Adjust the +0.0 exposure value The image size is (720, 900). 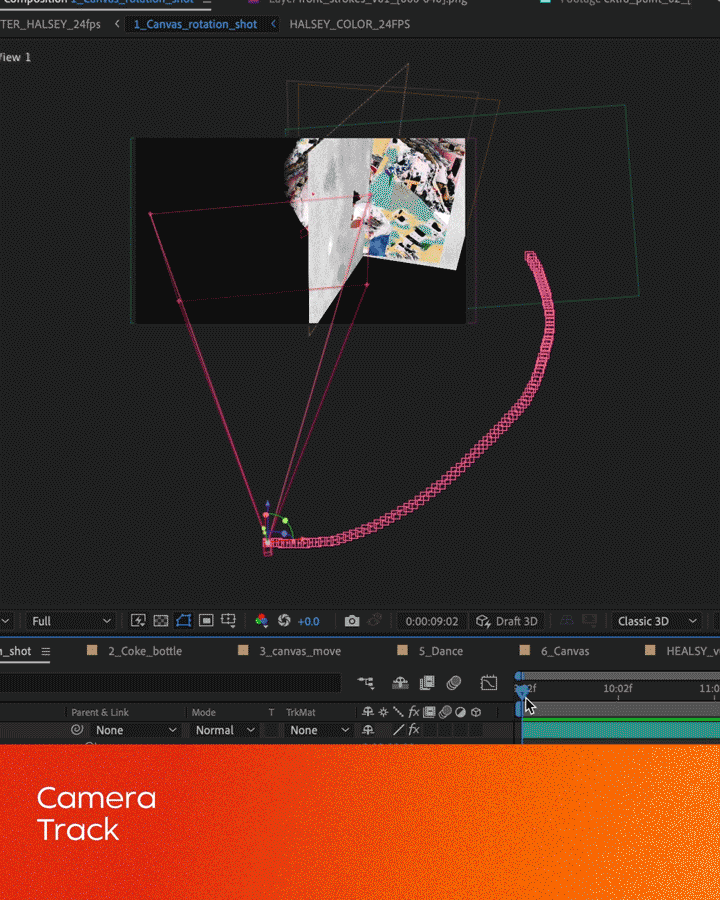point(308,621)
